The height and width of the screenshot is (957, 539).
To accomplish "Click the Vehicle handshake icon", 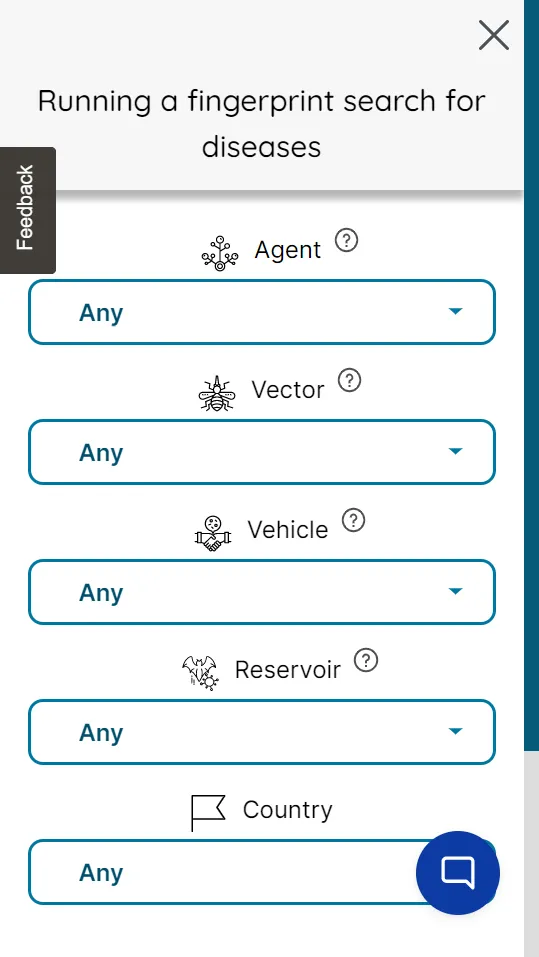I will 213,533.
